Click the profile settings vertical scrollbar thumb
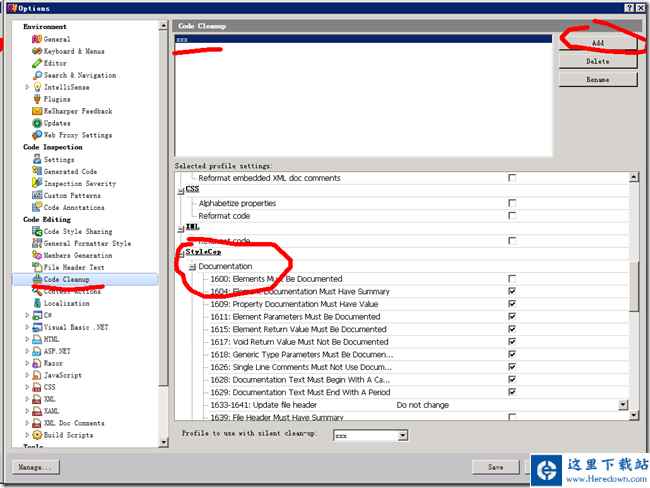Viewport: 650px width, 488px height. click(633, 286)
